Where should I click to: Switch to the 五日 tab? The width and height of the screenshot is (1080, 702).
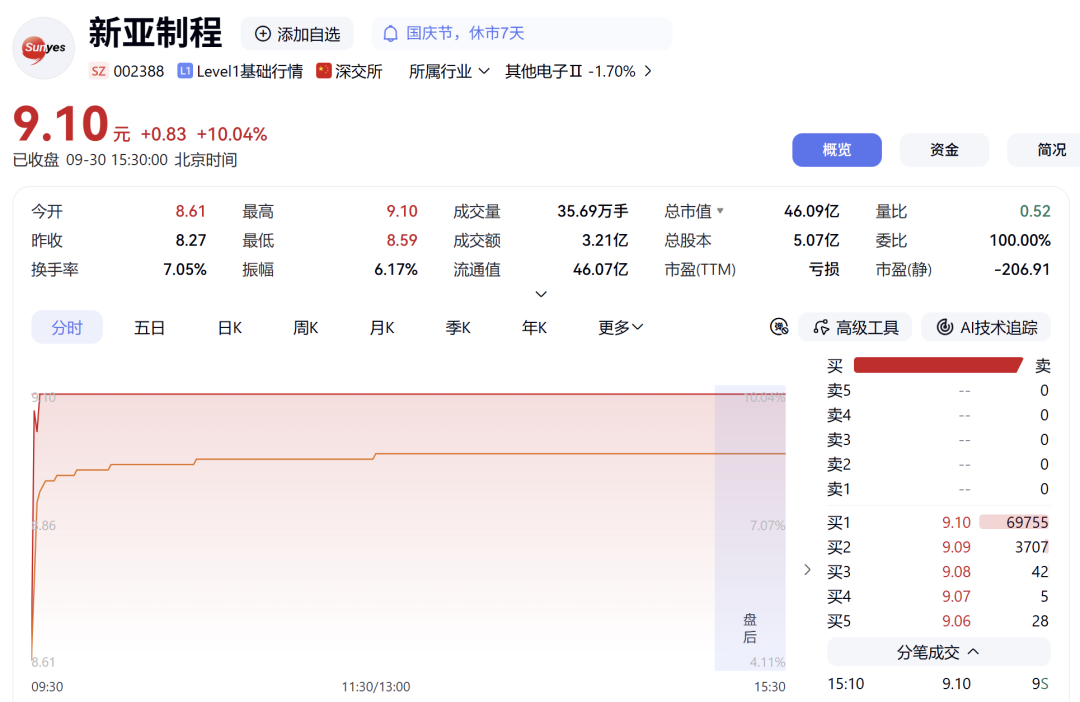(x=149, y=327)
